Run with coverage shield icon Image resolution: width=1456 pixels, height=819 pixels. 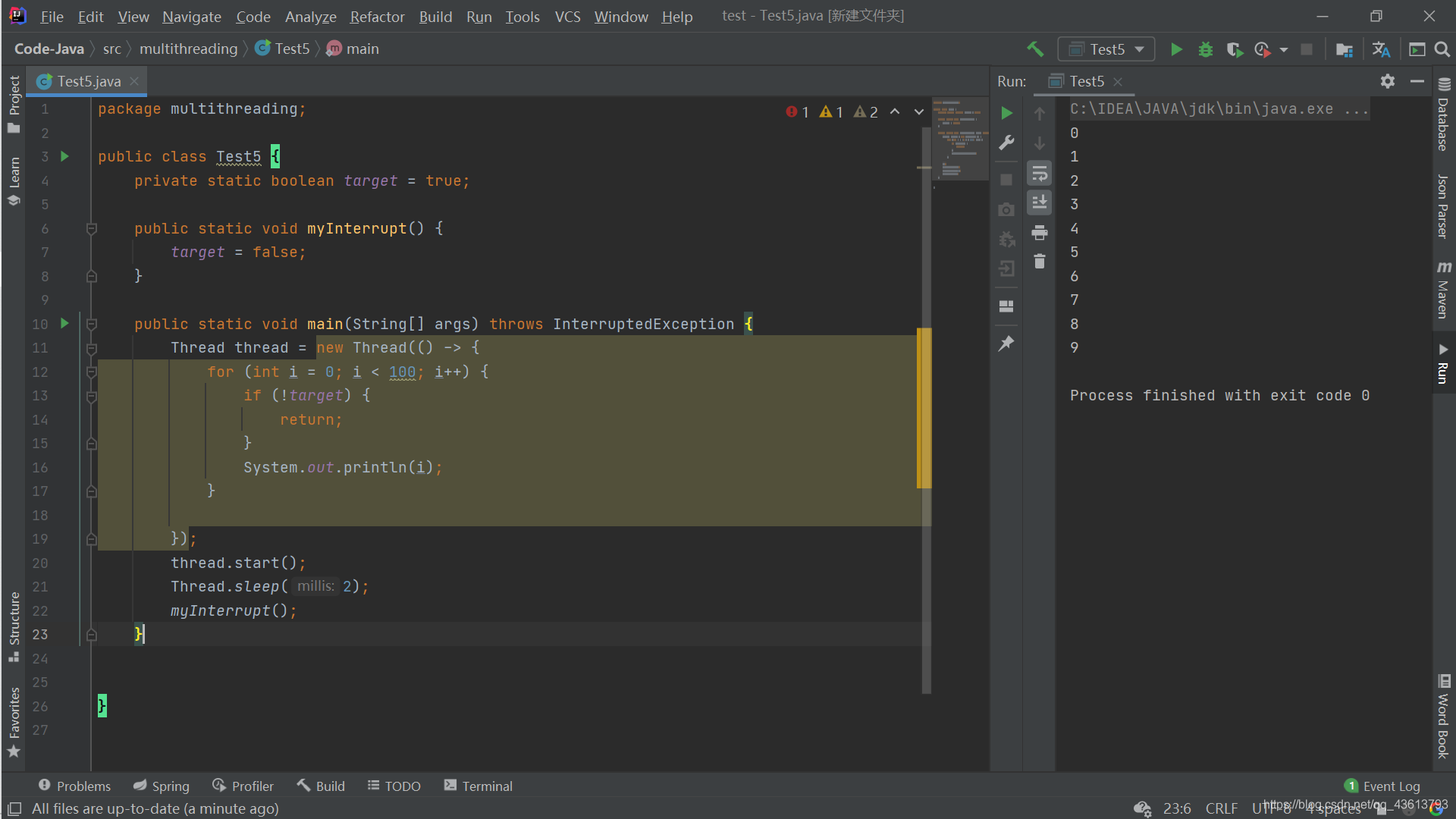[1234, 49]
